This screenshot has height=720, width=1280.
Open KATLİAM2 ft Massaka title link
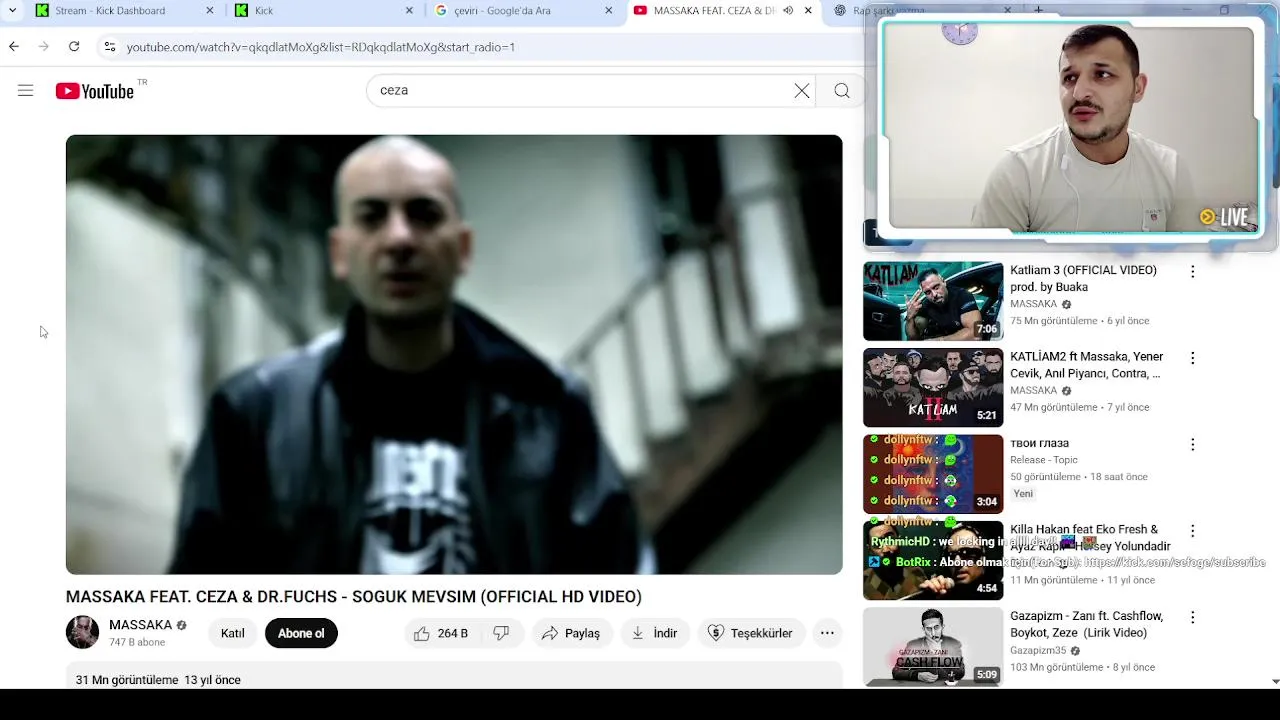pyautogui.click(x=1085, y=365)
